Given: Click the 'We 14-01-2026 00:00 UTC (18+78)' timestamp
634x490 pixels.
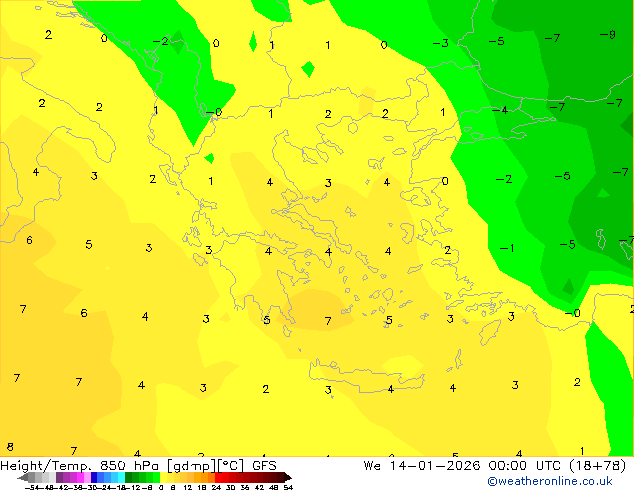Looking at the screenshot, I should click(495, 466).
